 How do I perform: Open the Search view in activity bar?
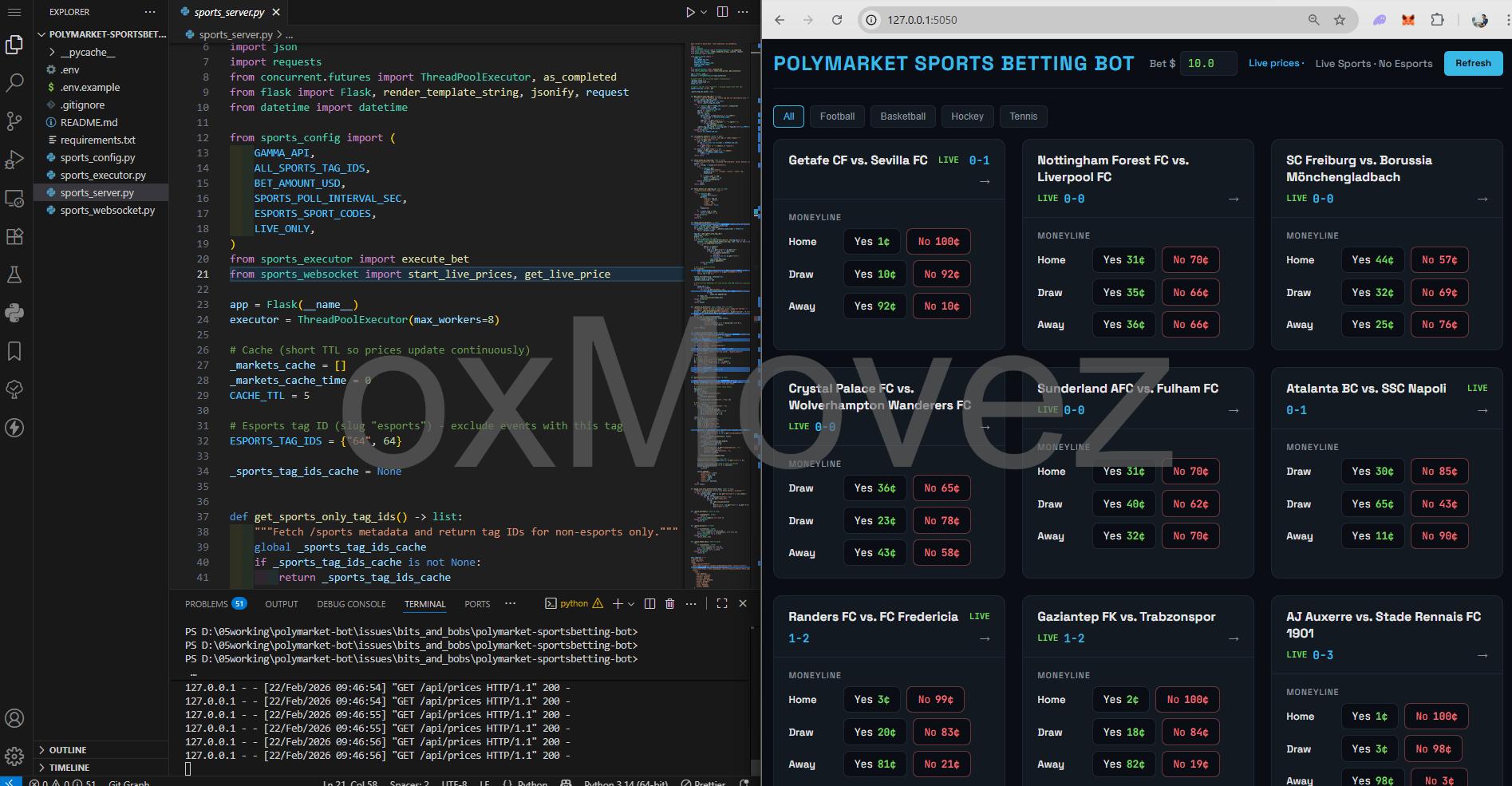[14, 82]
